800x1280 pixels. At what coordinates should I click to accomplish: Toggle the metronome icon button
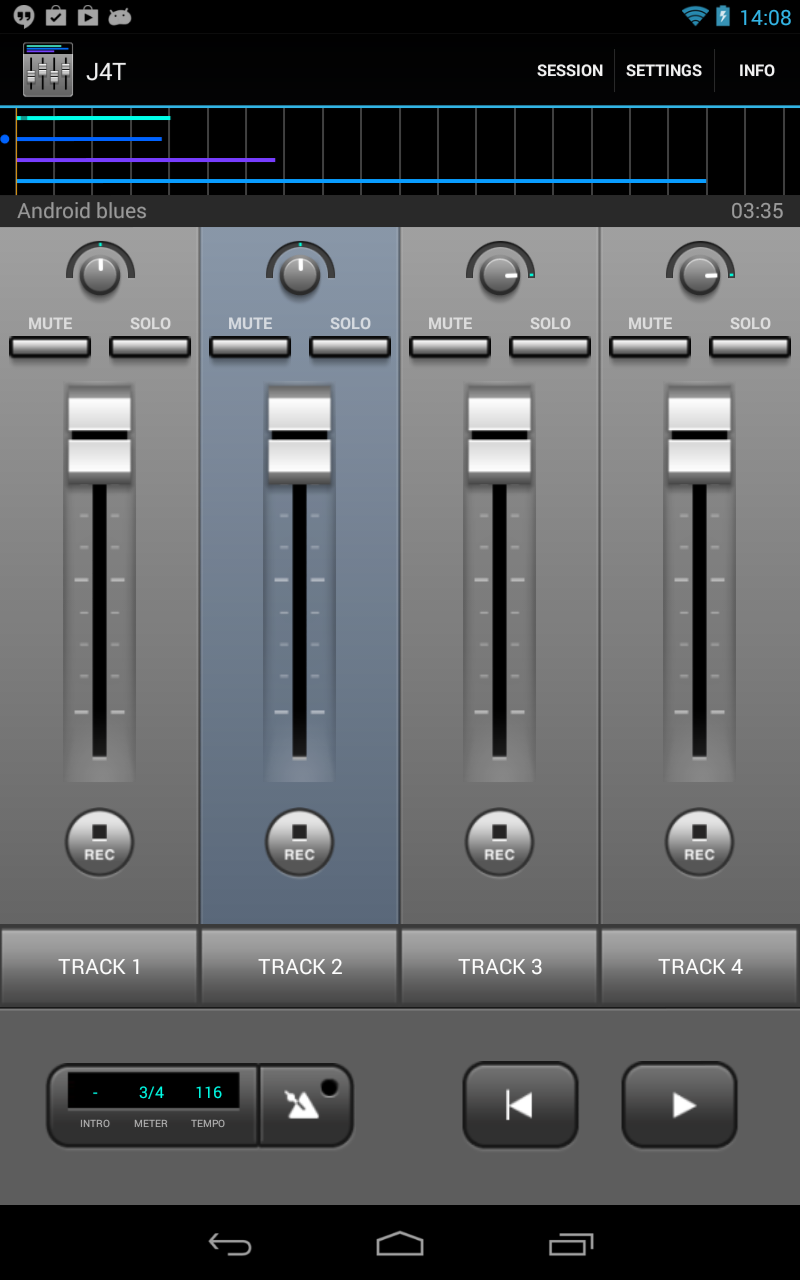click(306, 1104)
